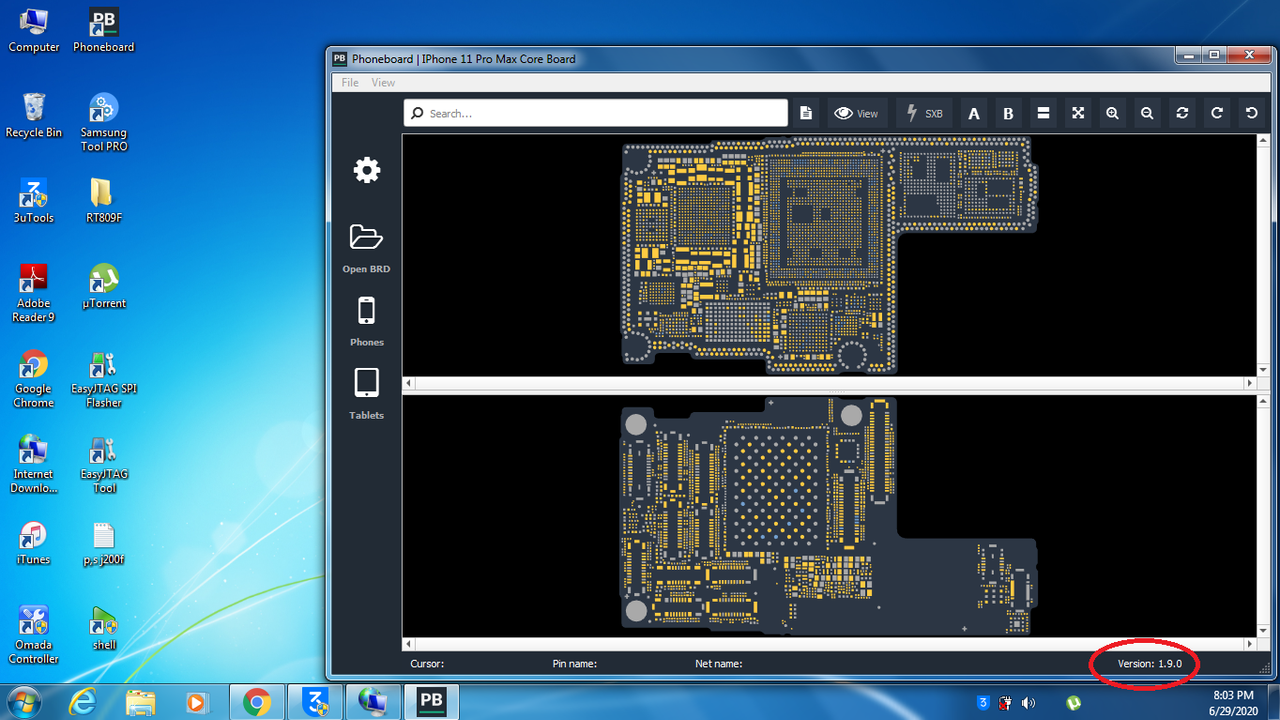Select Google Chrome desktop shortcut
1280x720 pixels.
(33, 379)
